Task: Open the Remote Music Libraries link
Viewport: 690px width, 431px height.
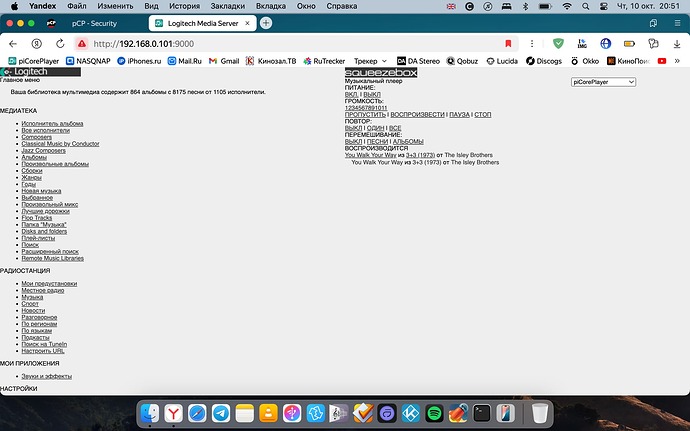Action: pyautogui.click(x=52, y=258)
